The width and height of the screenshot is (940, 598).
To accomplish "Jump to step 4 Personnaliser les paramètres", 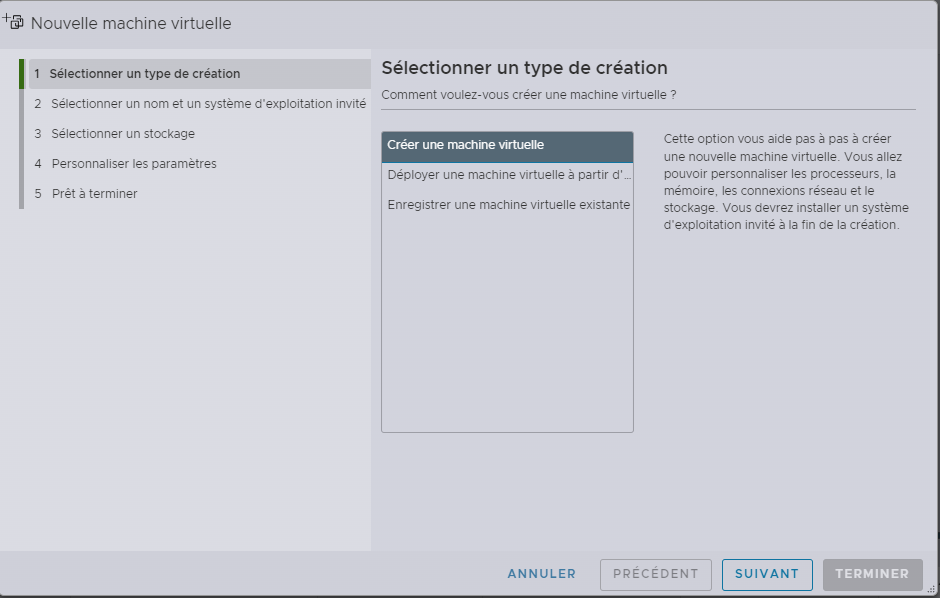I will coord(134,164).
